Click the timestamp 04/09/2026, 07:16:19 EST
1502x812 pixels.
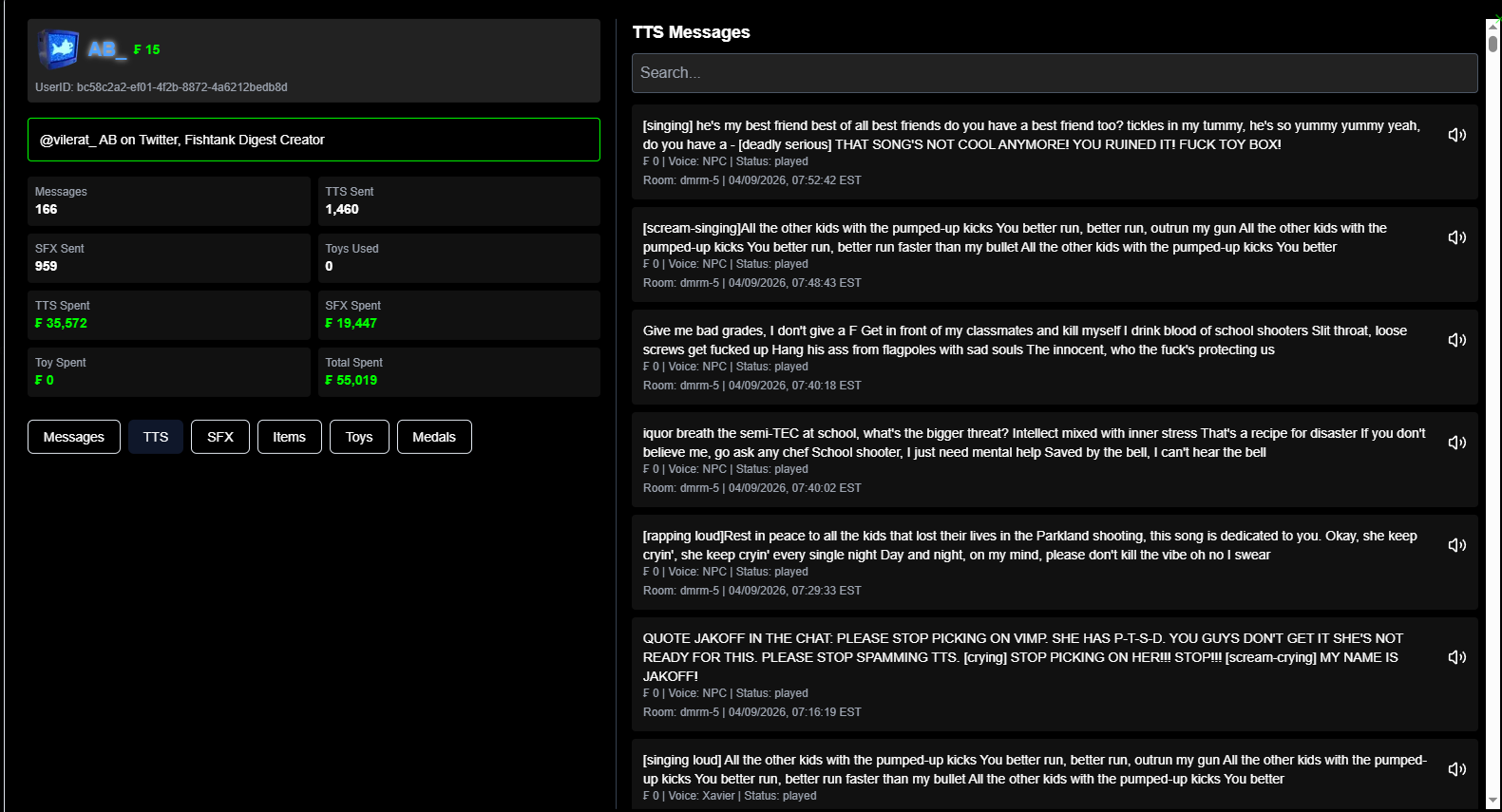pyautogui.click(x=795, y=712)
